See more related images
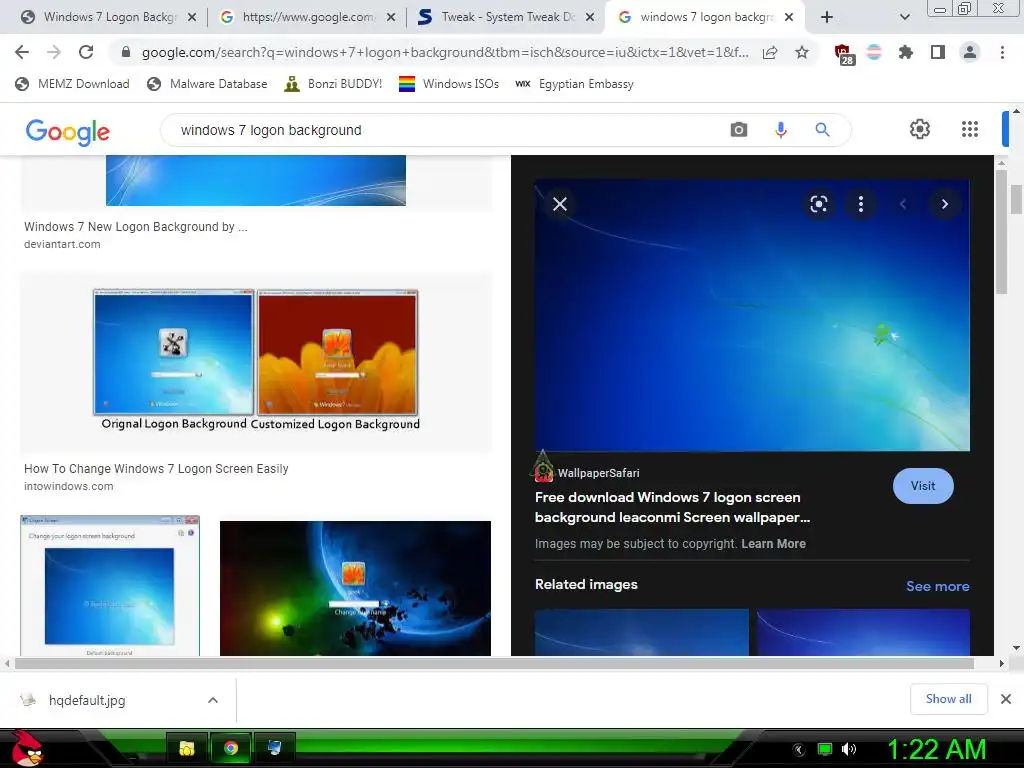 (937, 586)
